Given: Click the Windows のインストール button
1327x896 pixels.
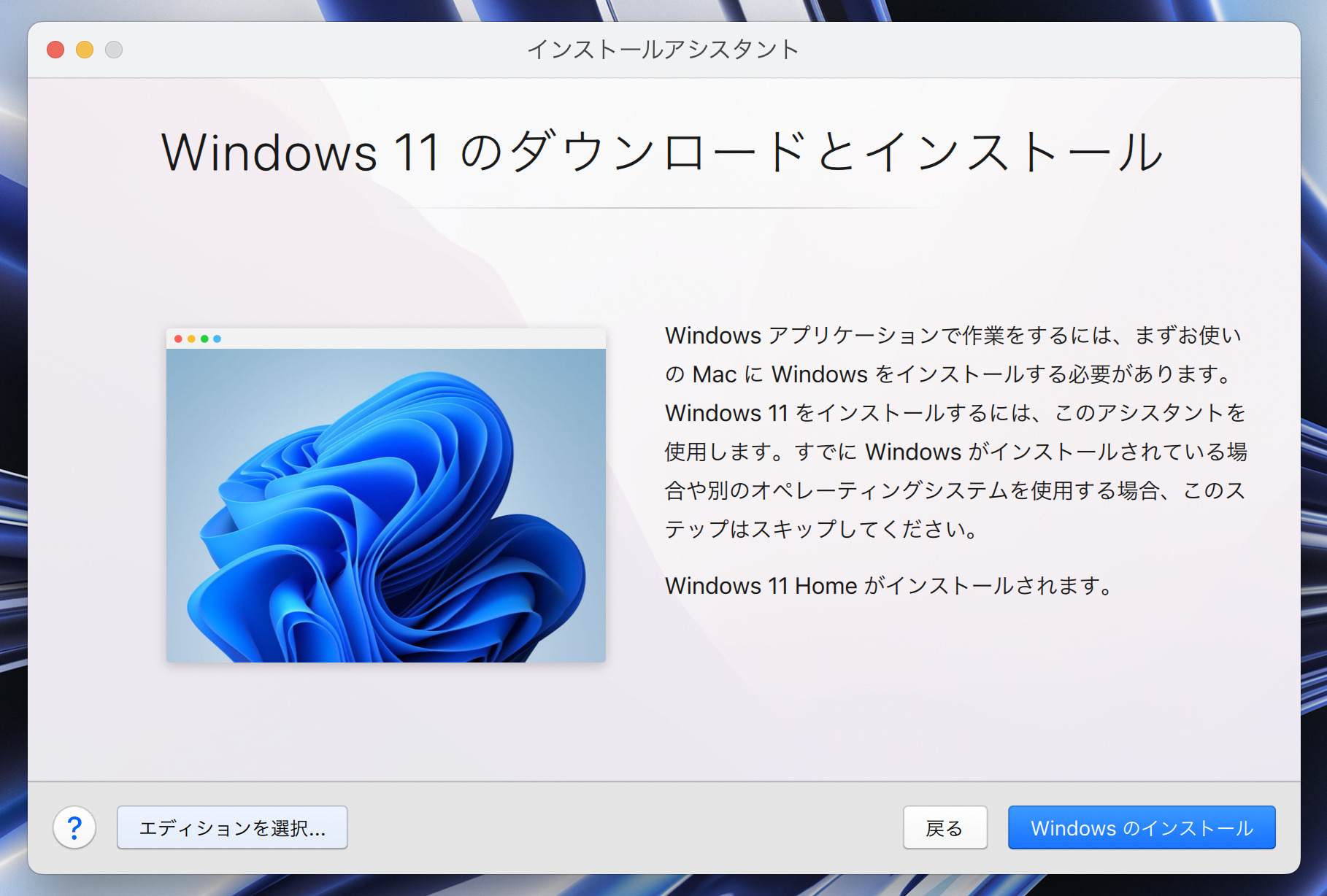Looking at the screenshot, I should point(1141,827).
